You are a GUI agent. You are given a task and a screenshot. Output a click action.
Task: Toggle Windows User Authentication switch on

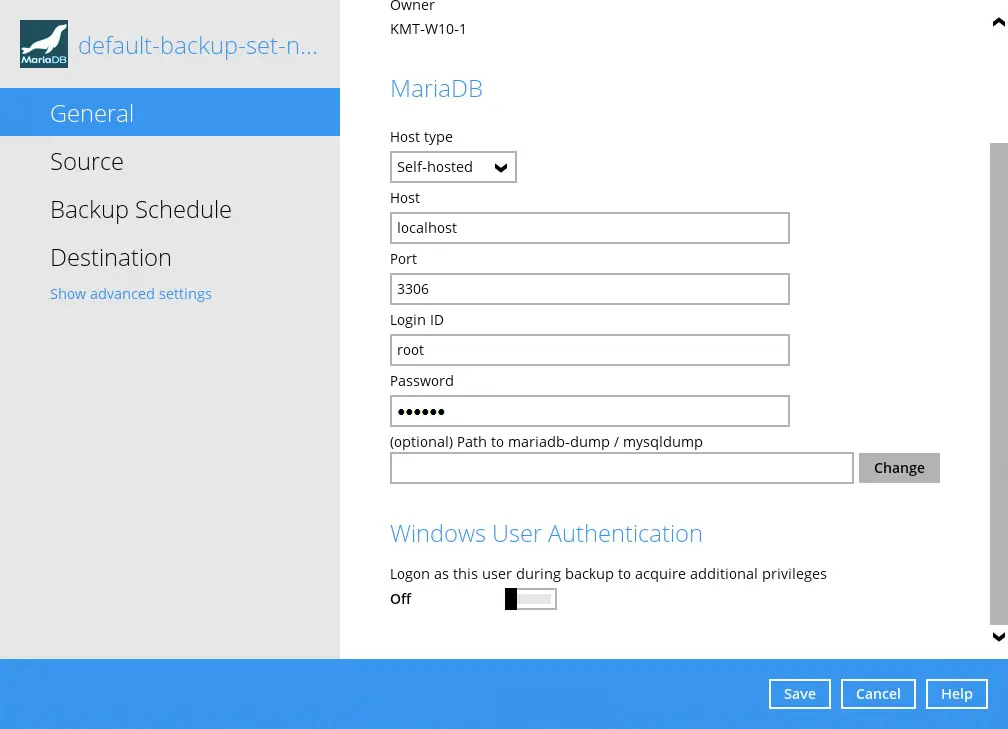click(x=530, y=599)
